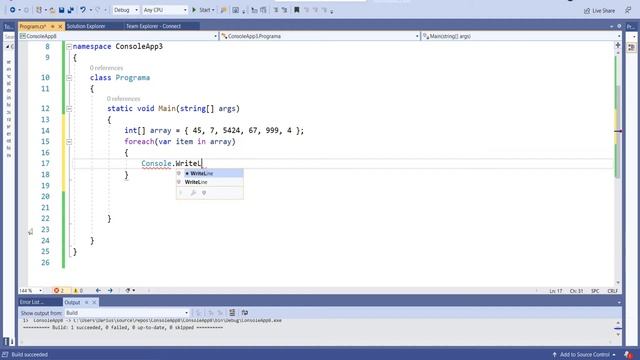Open the Any CPU platform dropdown
The height and width of the screenshot is (360, 640).
tap(165, 10)
